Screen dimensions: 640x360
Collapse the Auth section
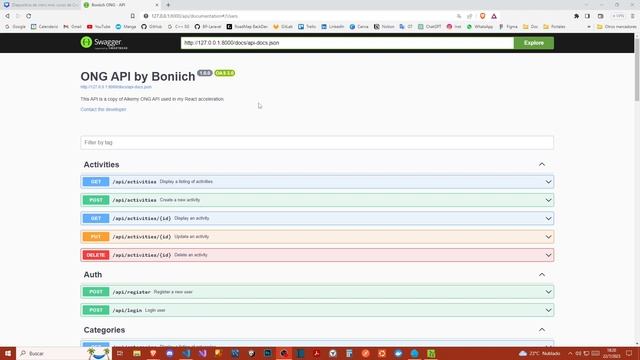pyautogui.click(x=542, y=275)
